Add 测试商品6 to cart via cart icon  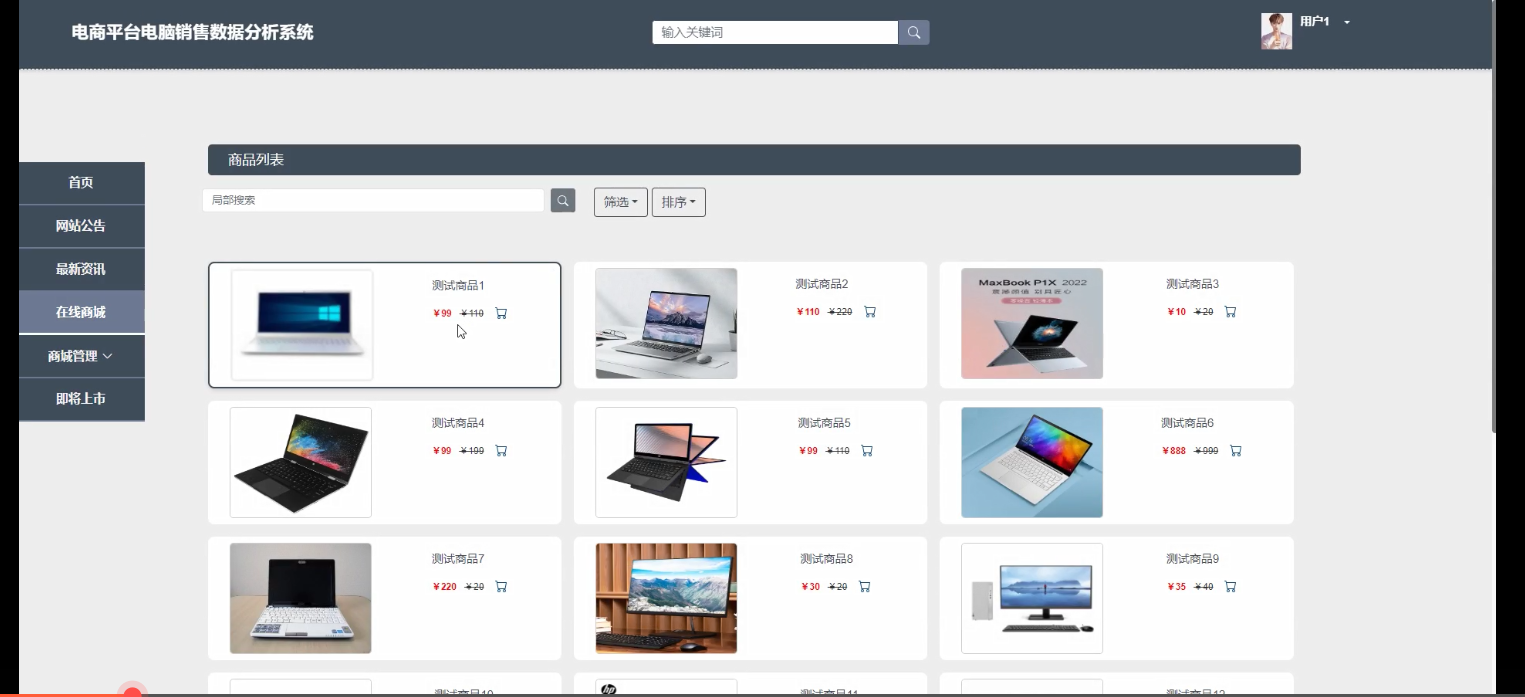(1235, 451)
